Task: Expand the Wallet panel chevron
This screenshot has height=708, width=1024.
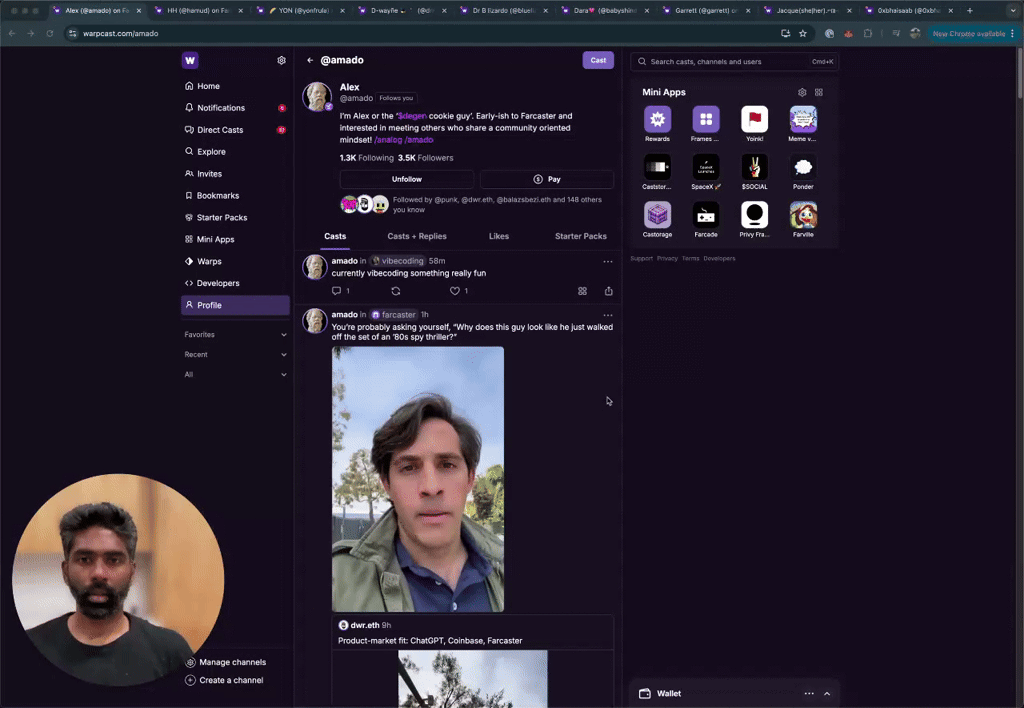Action: tap(827, 694)
